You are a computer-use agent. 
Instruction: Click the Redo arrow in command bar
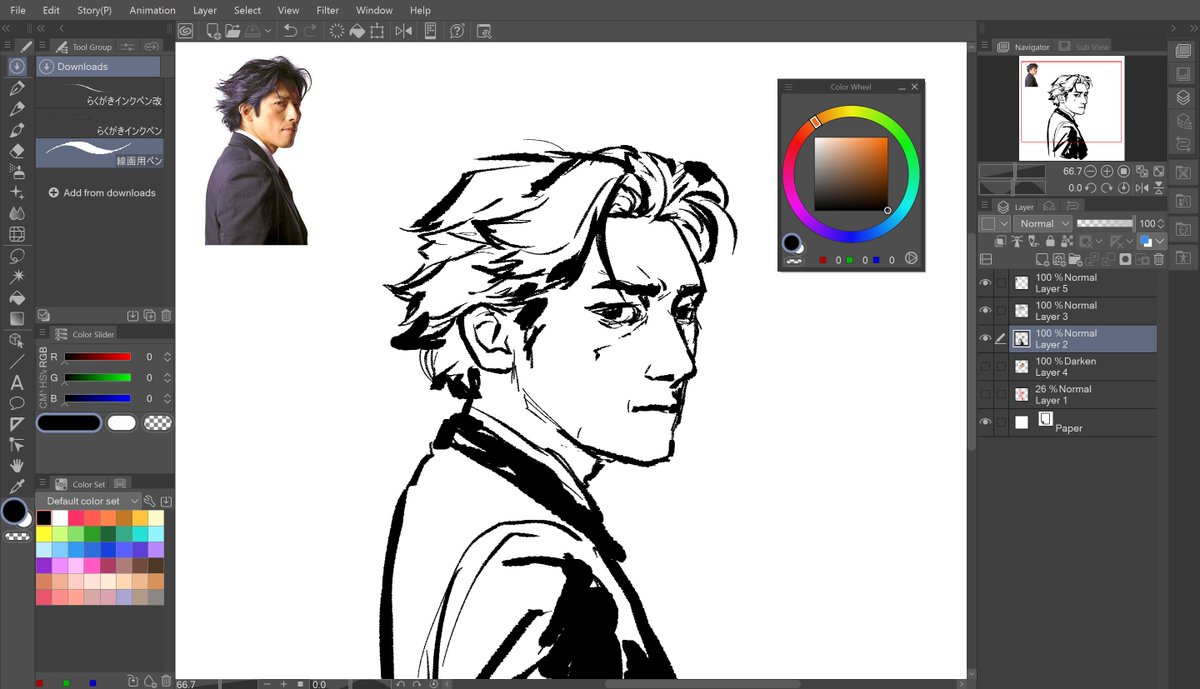311,31
